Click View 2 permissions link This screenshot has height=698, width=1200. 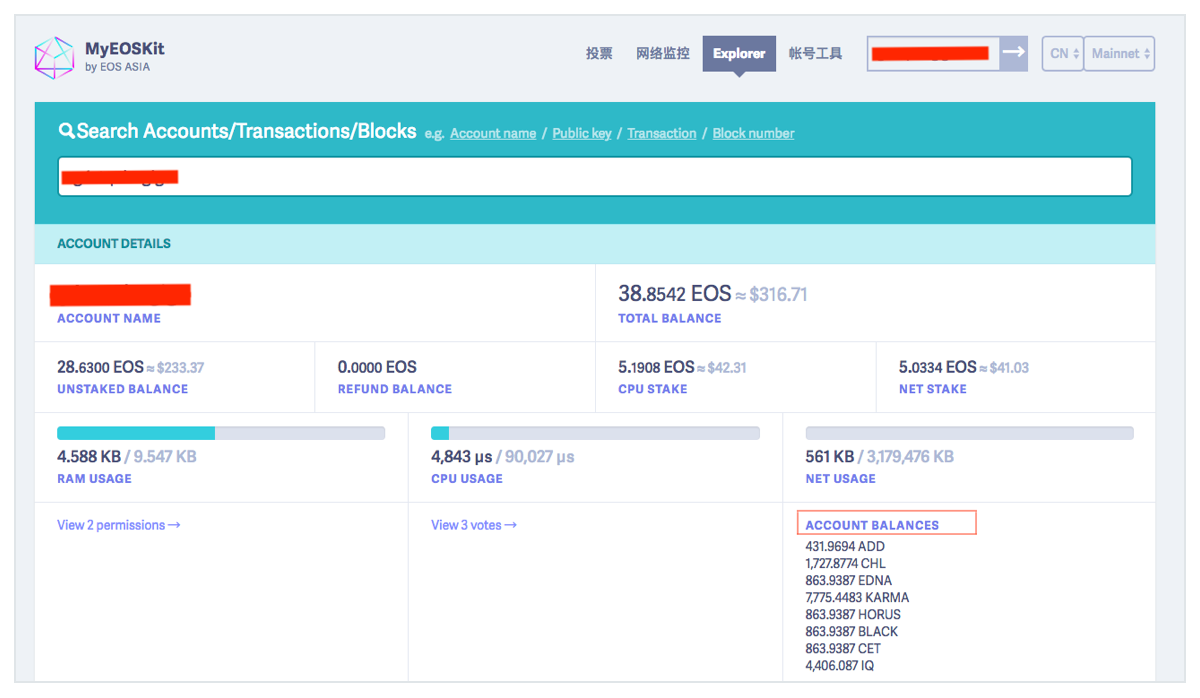click(118, 524)
